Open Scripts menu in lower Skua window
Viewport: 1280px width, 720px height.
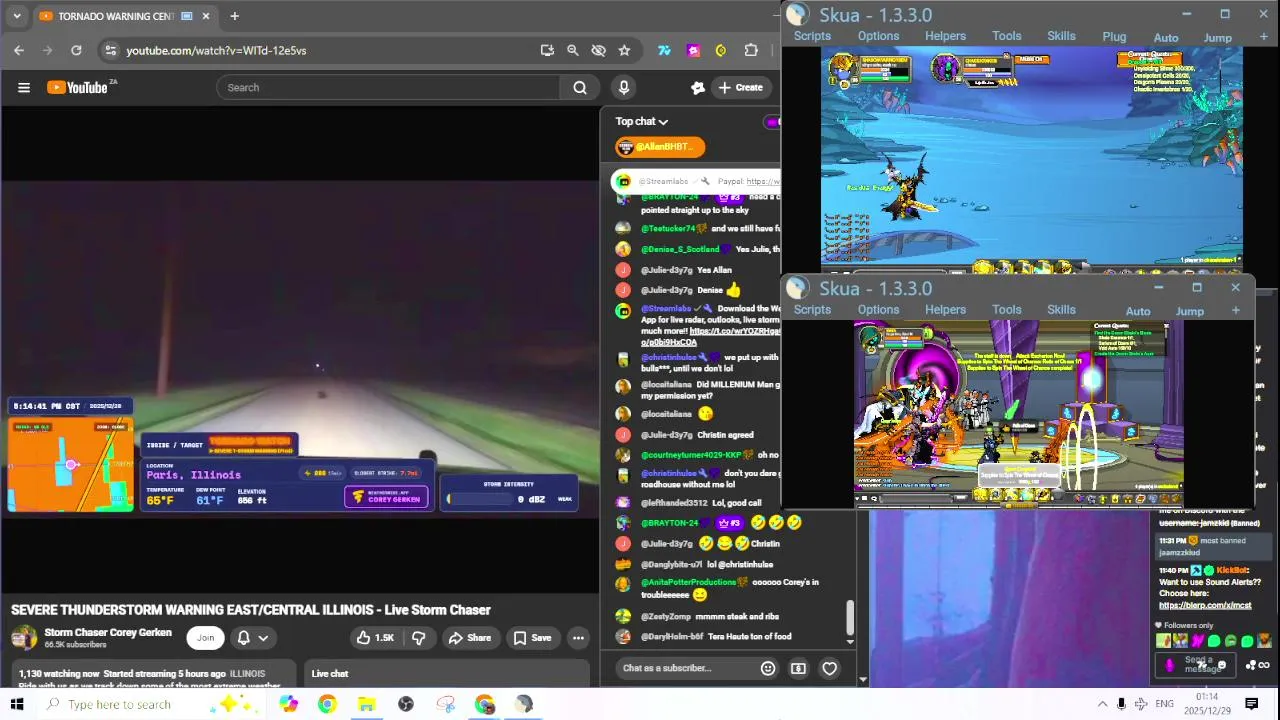click(x=812, y=310)
